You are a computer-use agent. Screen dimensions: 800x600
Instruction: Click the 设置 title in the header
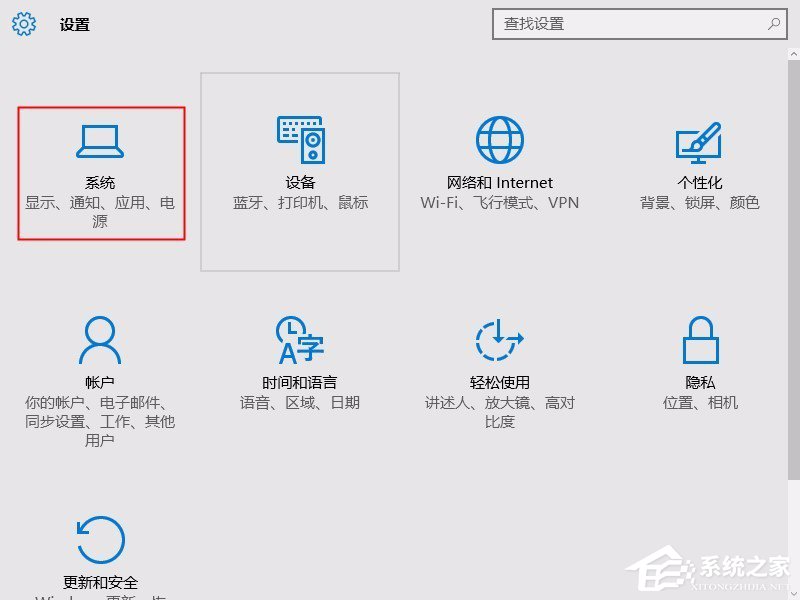pyautogui.click(x=76, y=24)
